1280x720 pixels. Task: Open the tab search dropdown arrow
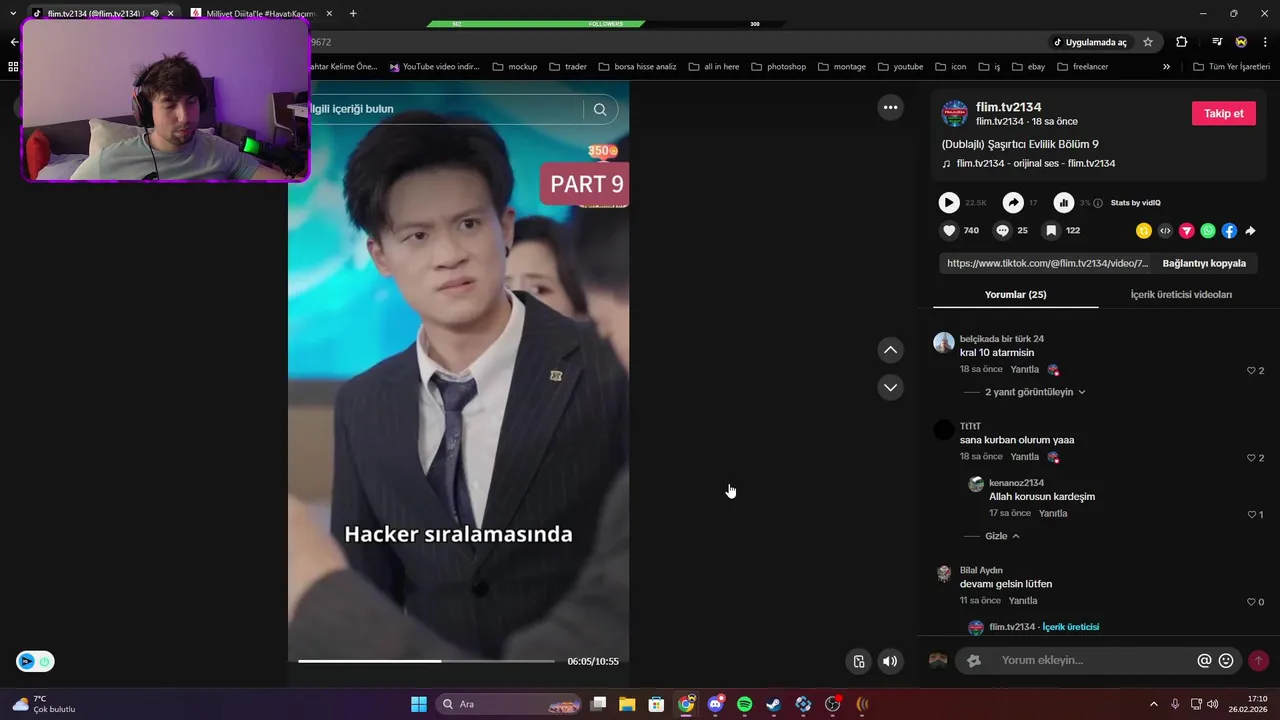coord(13,13)
